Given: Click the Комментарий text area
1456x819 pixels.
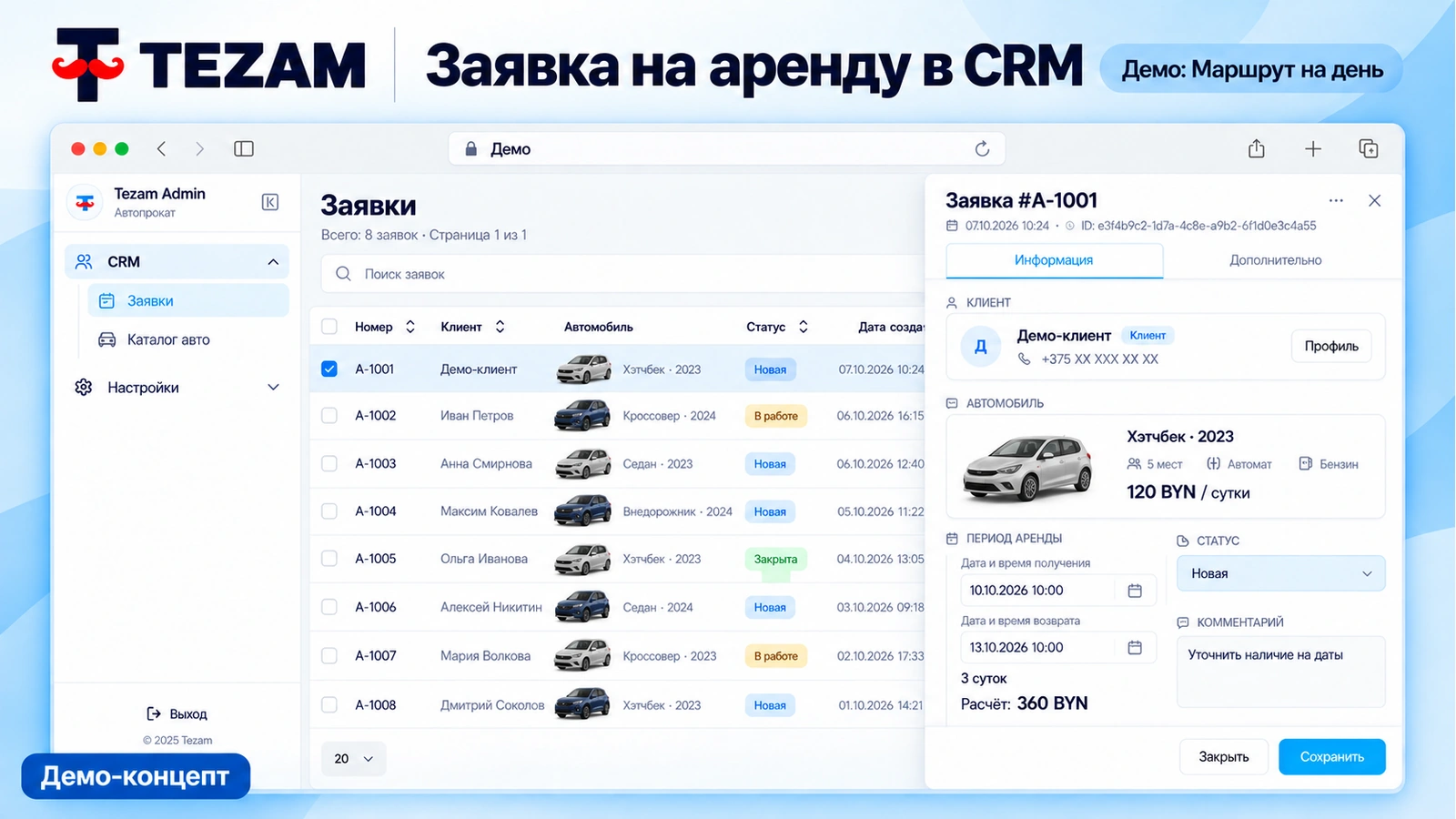Looking at the screenshot, I should 1280,672.
